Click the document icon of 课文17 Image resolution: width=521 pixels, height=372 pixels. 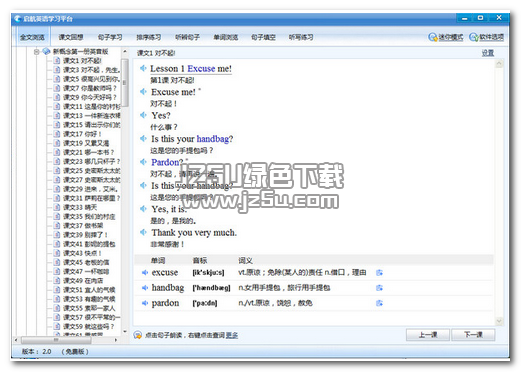point(57,134)
